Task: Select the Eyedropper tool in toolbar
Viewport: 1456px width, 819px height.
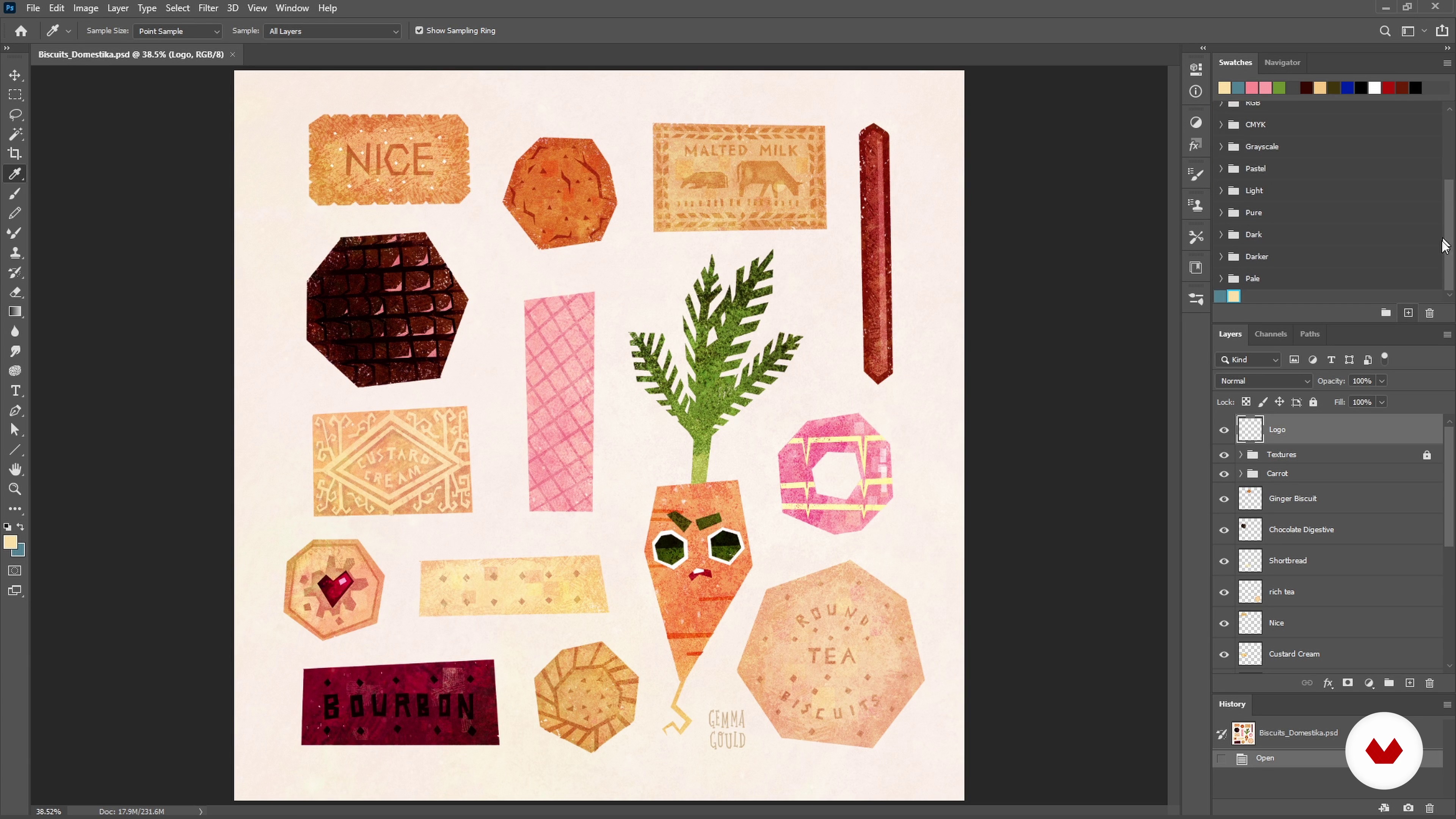Action: [x=15, y=174]
